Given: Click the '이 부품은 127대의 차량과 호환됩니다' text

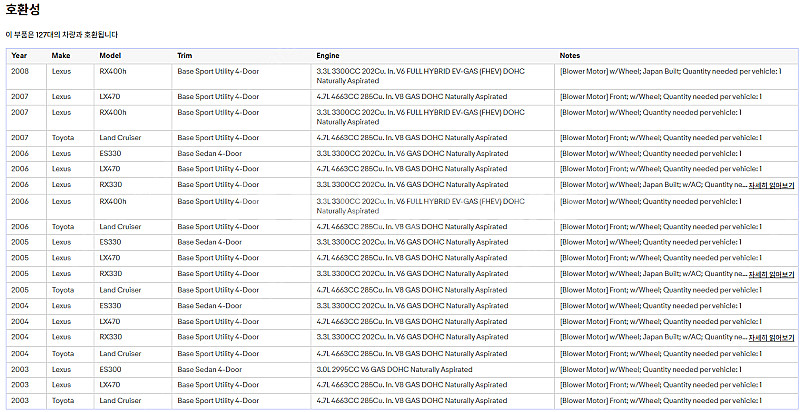Looking at the screenshot, I should (62, 35).
